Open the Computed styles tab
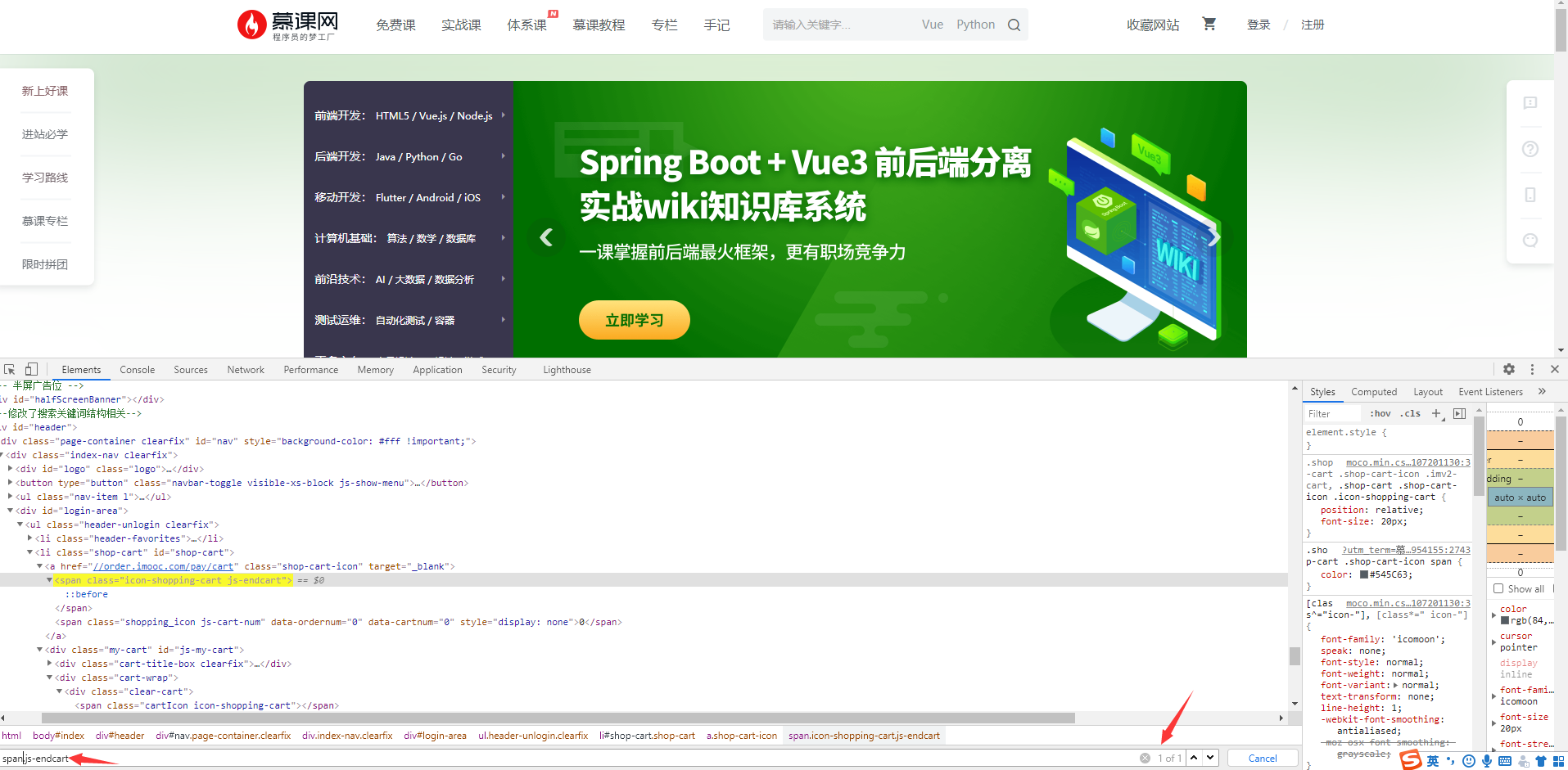 (1374, 392)
